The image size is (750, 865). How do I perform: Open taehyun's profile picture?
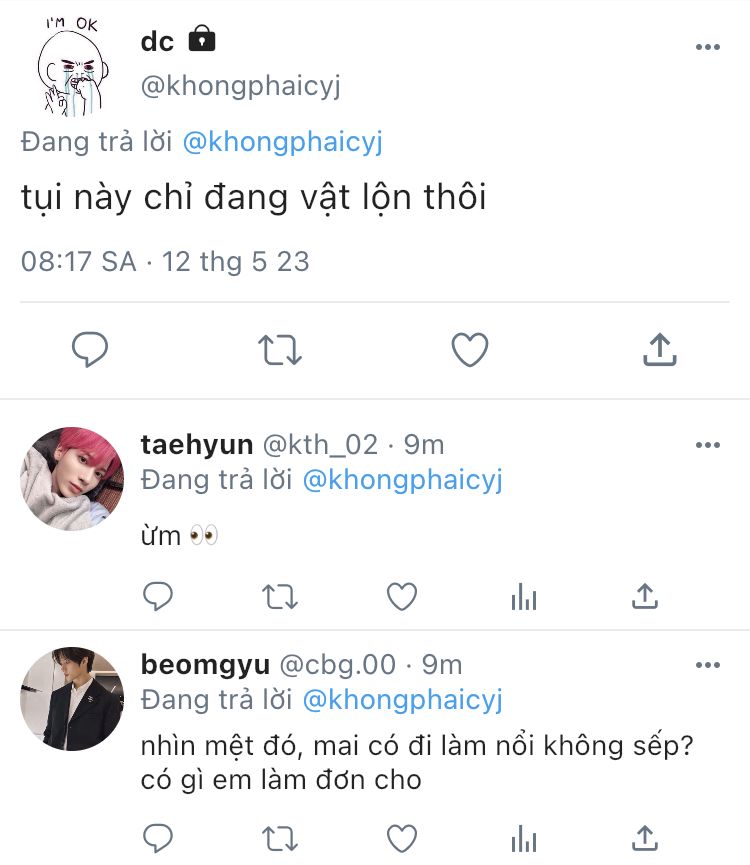pos(72,478)
